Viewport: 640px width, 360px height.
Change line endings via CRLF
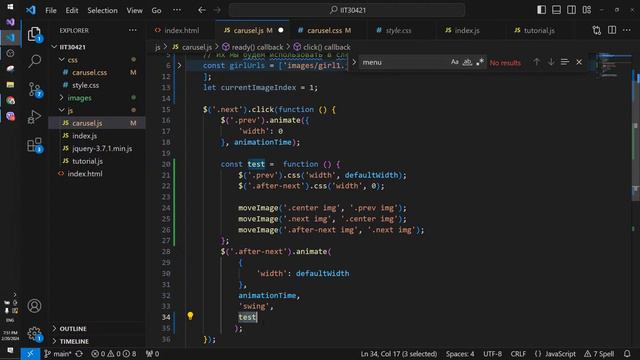(x=518, y=354)
